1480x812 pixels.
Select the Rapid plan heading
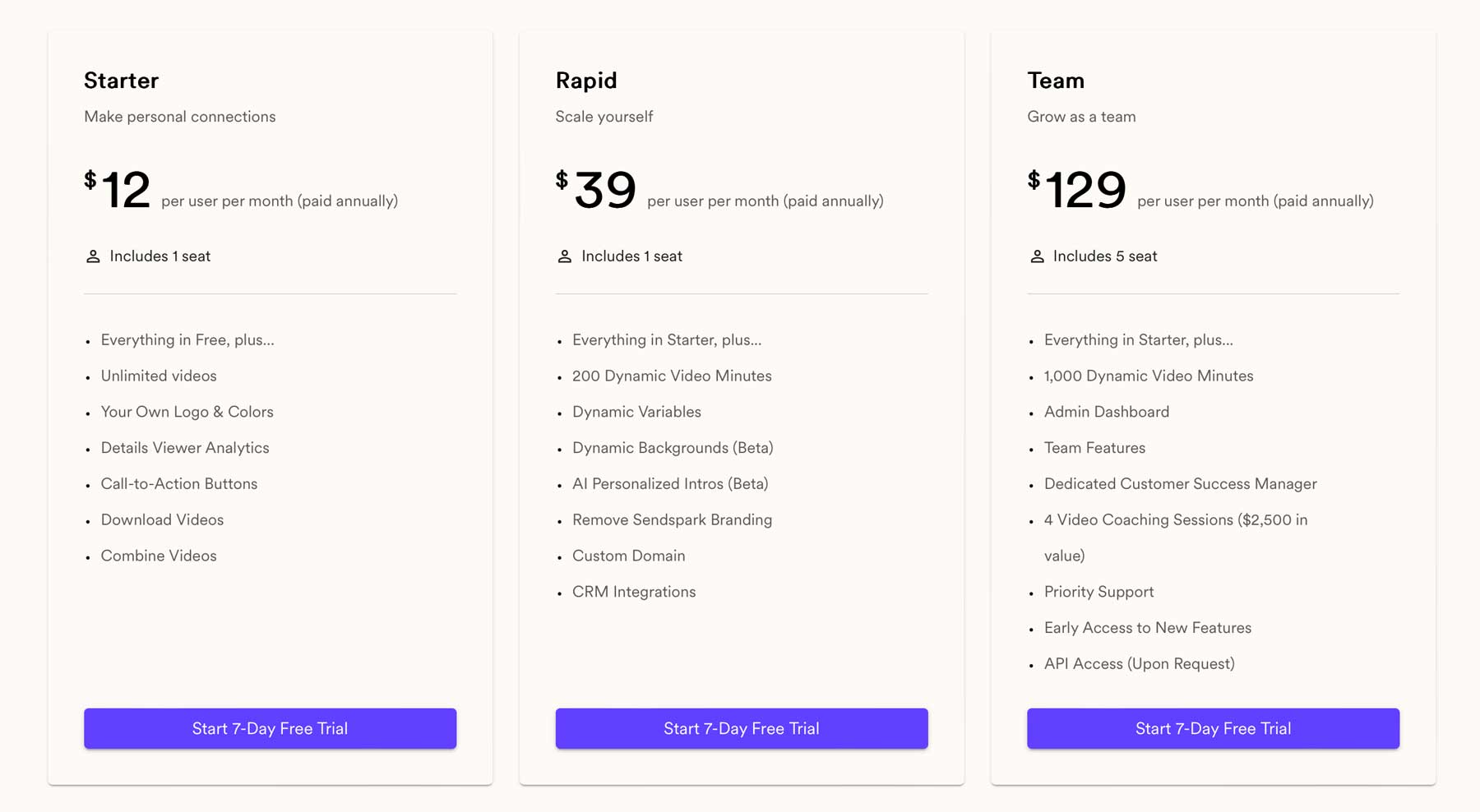click(585, 80)
